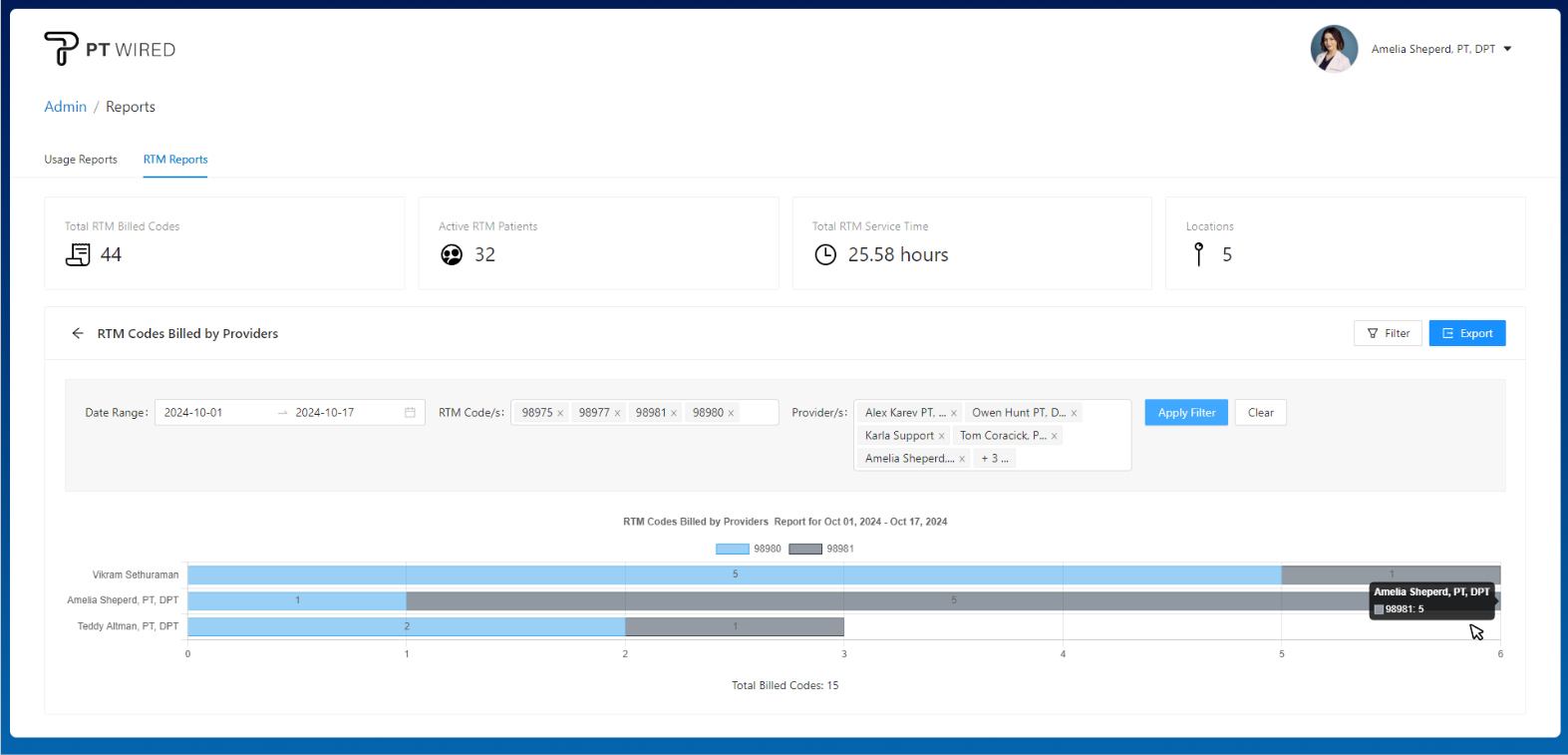Image resolution: width=1568 pixels, height=755 pixels.
Task: Remove Owen Hunt from provider filter
Action: [x=1074, y=413]
